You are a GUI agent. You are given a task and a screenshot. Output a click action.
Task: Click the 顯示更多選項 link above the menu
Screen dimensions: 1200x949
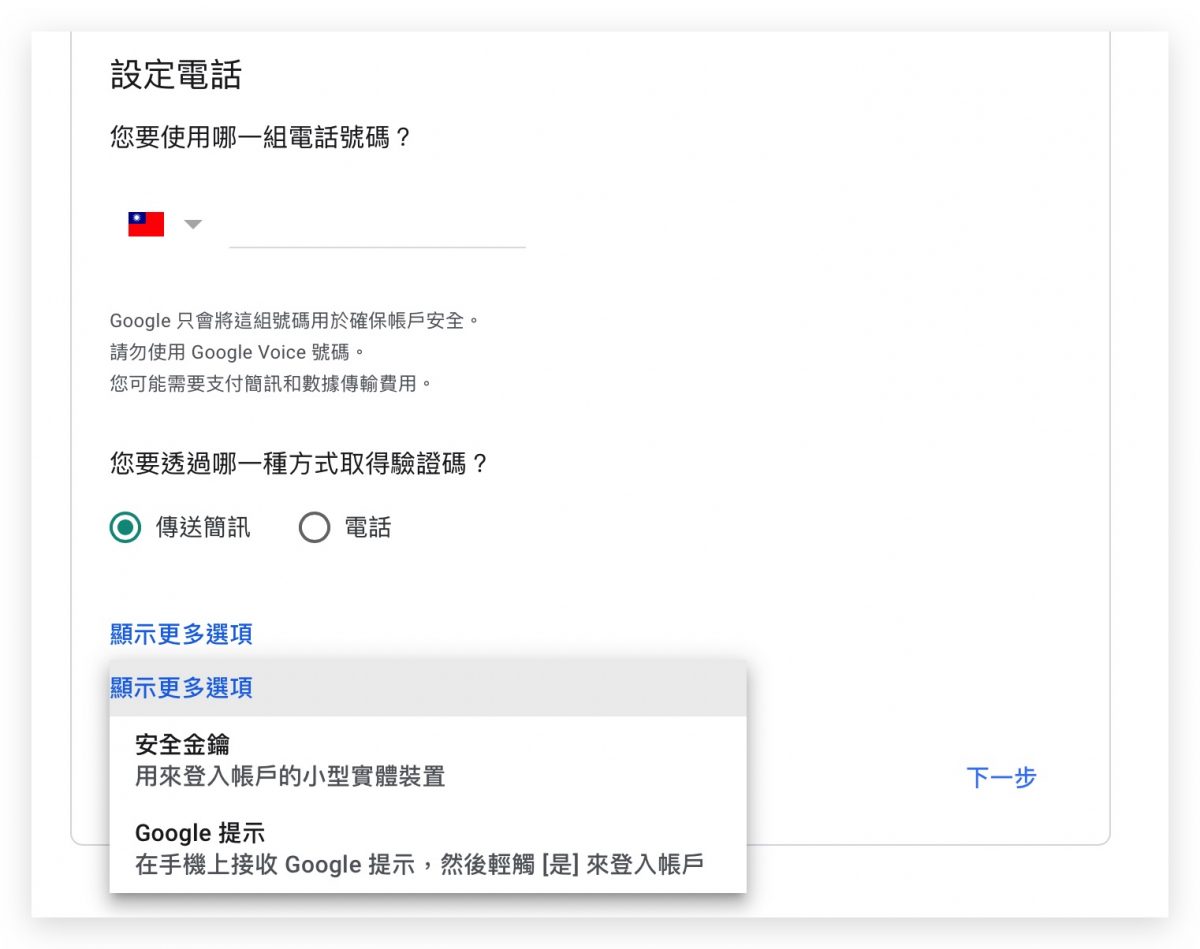coord(181,634)
